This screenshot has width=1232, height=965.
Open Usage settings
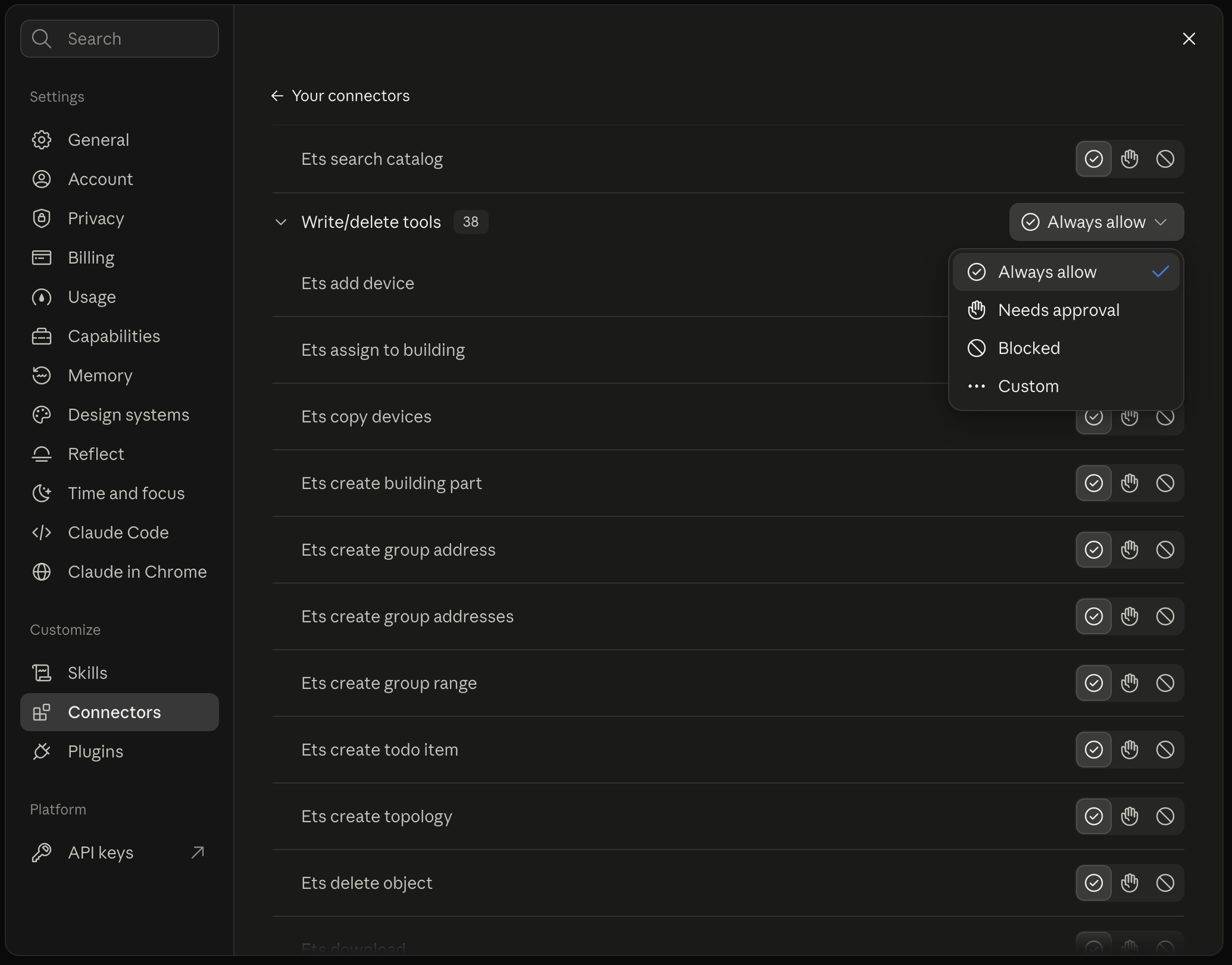(x=120, y=297)
